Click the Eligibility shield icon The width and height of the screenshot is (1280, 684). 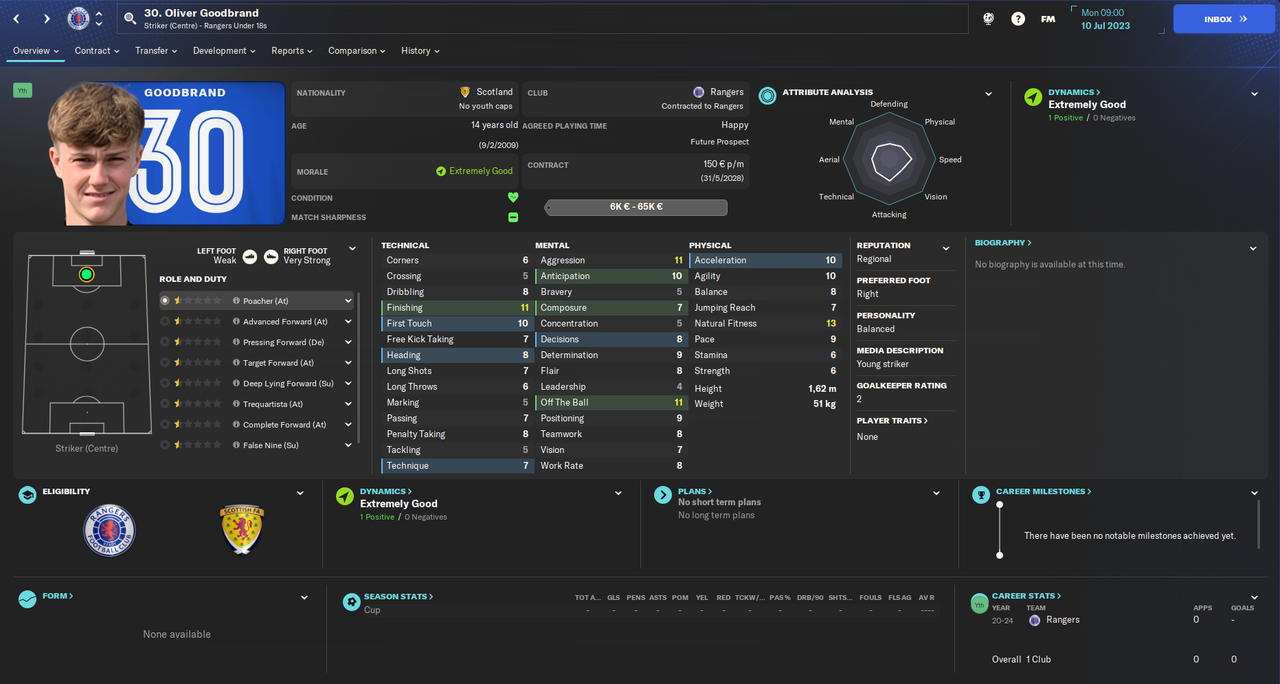pyautogui.click(x=27, y=495)
